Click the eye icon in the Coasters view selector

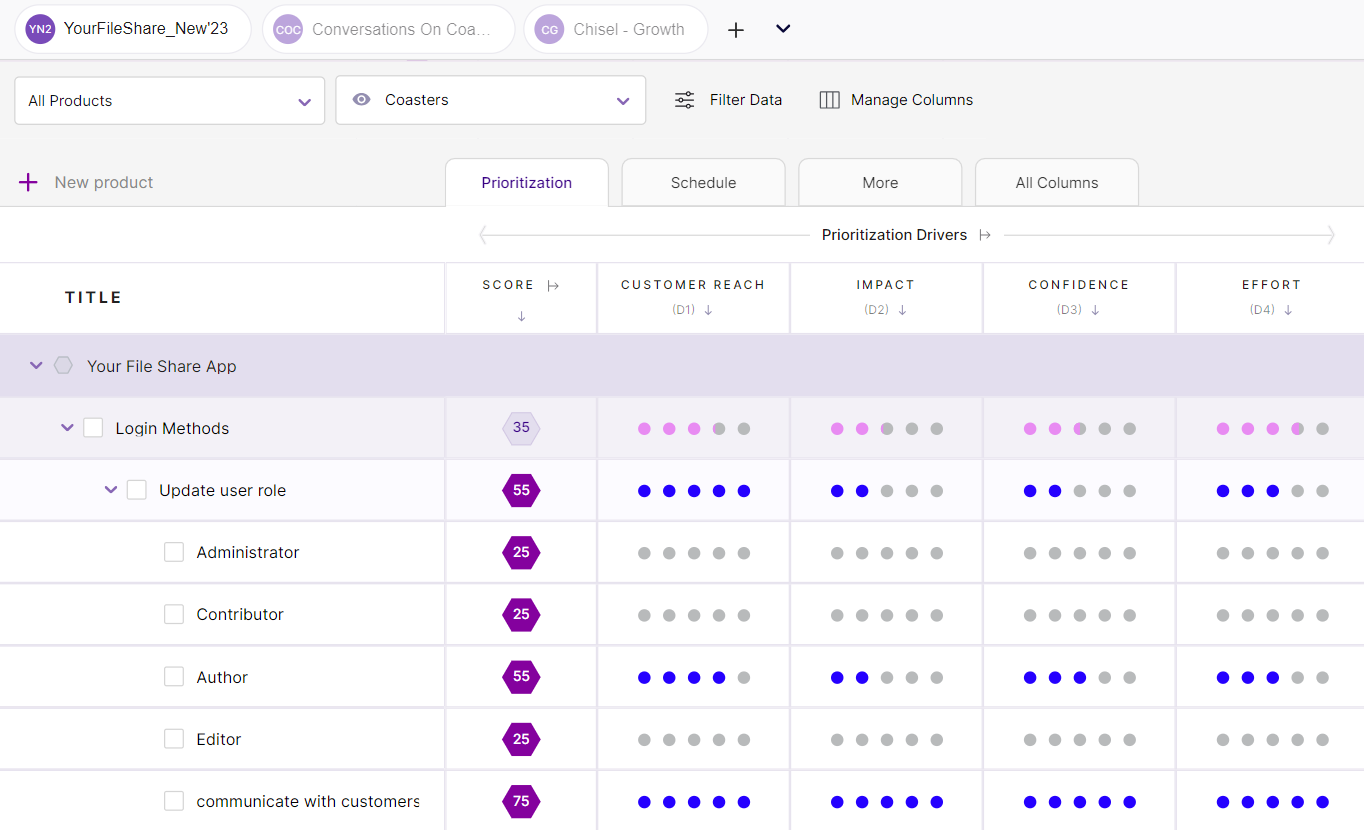(361, 100)
